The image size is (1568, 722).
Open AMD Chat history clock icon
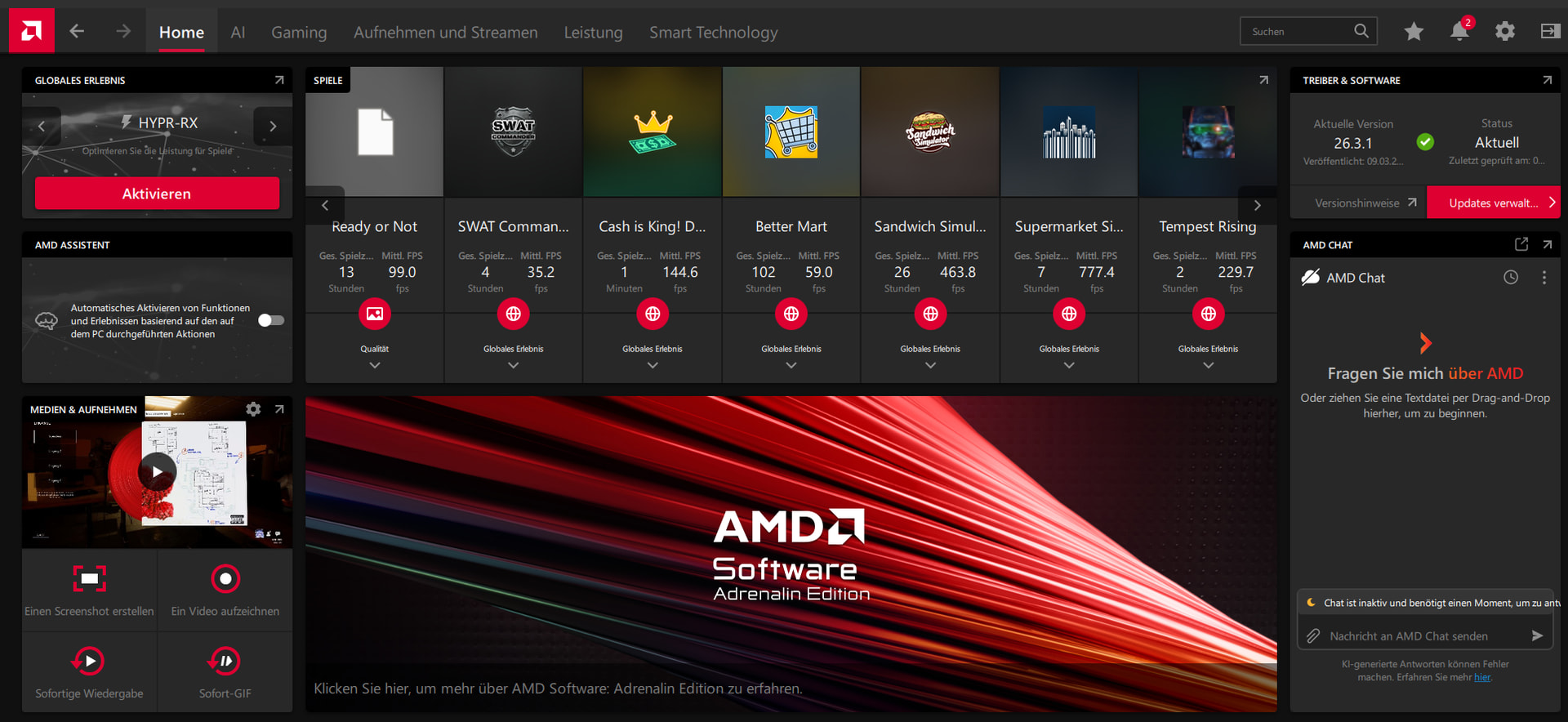[1511, 278]
